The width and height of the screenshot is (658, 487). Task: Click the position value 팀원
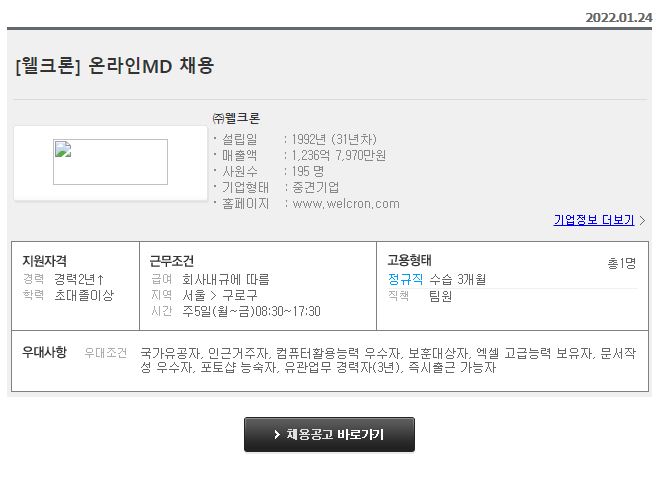coord(440,296)
